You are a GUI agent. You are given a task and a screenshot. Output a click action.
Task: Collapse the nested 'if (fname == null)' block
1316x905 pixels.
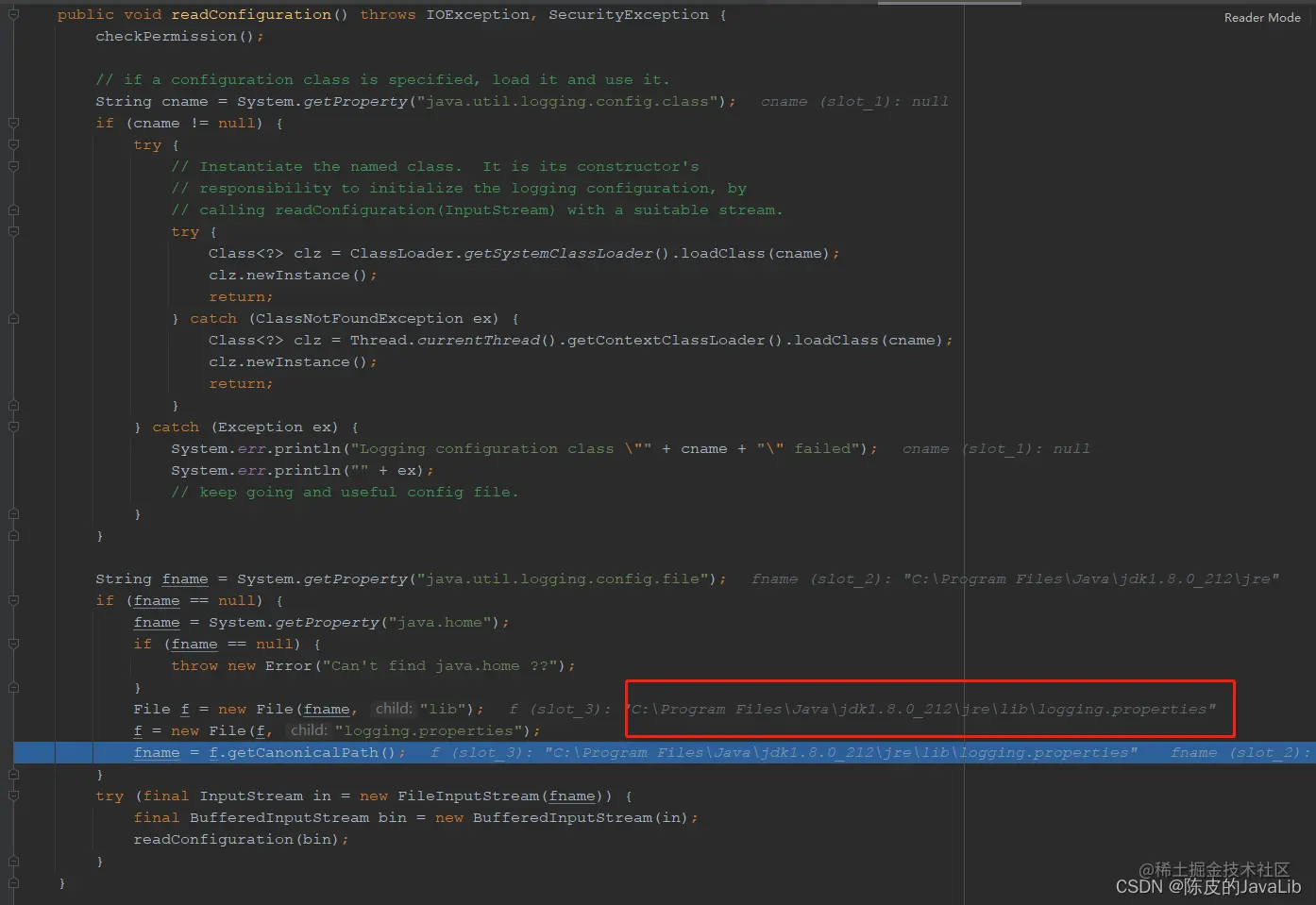pyautogui.click(x=13, y=644)
